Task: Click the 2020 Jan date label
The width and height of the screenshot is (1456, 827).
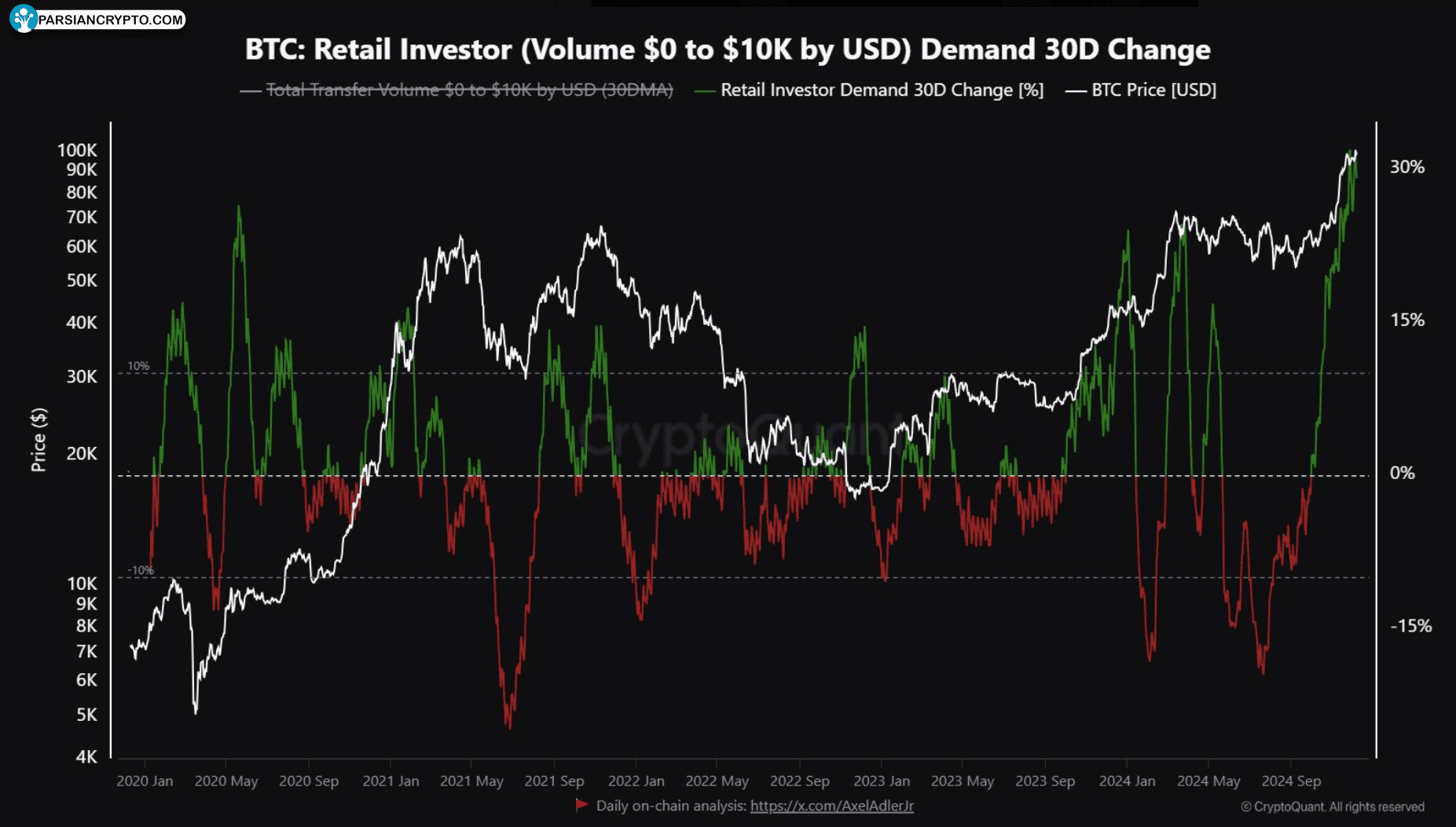Action: [x=145, y=781]
